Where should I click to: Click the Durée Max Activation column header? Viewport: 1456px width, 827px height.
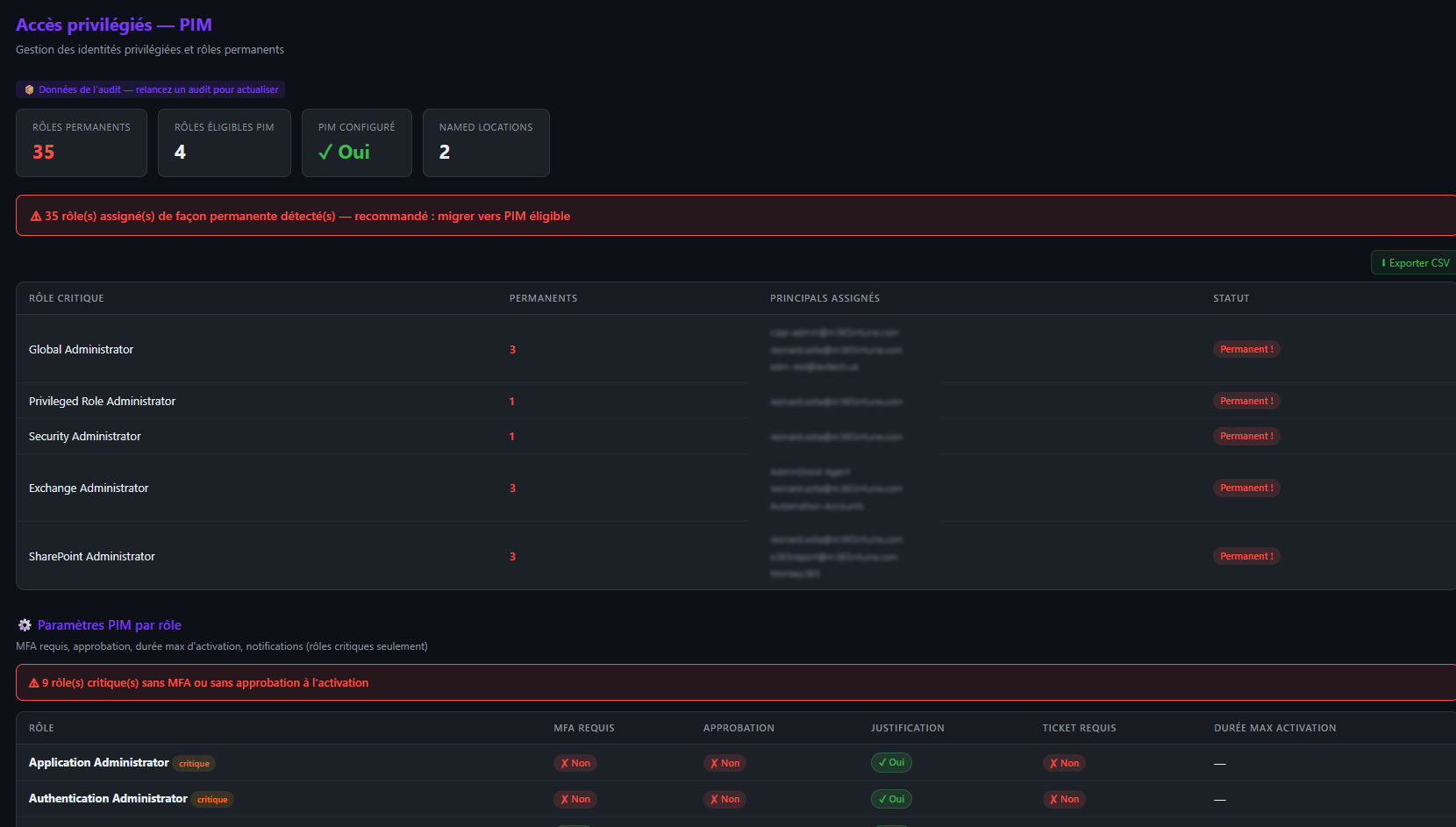1274,728
